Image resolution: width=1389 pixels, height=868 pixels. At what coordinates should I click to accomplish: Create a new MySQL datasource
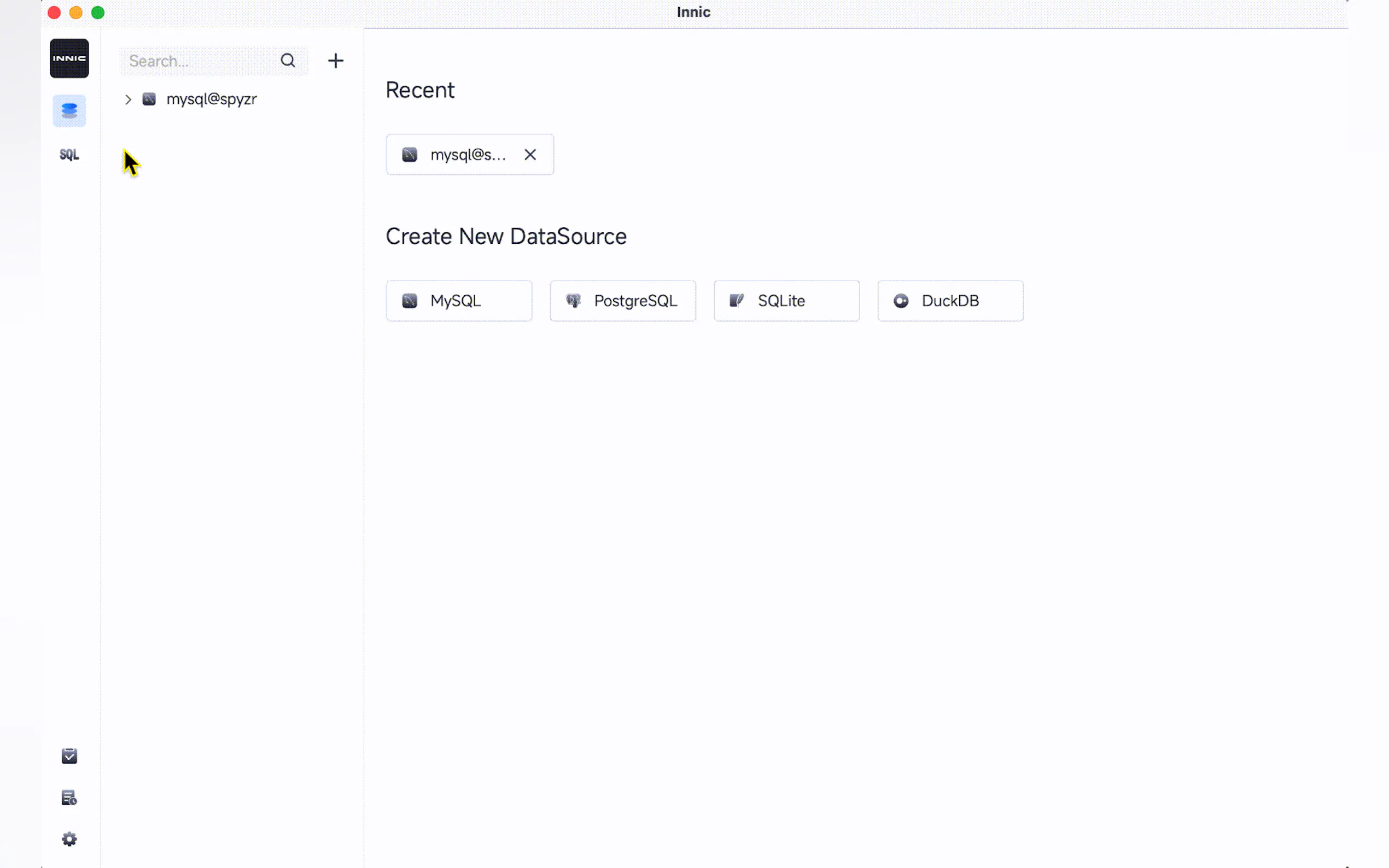[x=459, y=301]
